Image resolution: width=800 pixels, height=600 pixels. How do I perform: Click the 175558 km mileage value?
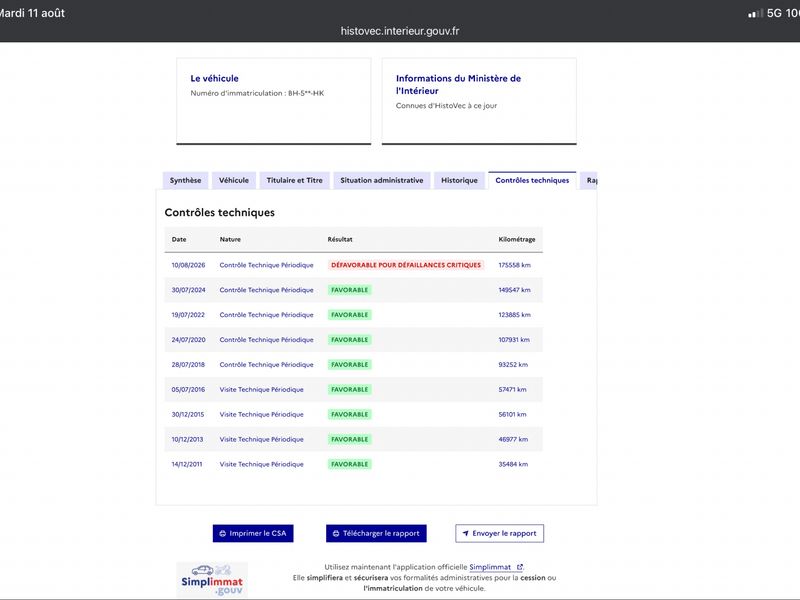point(514,265)
